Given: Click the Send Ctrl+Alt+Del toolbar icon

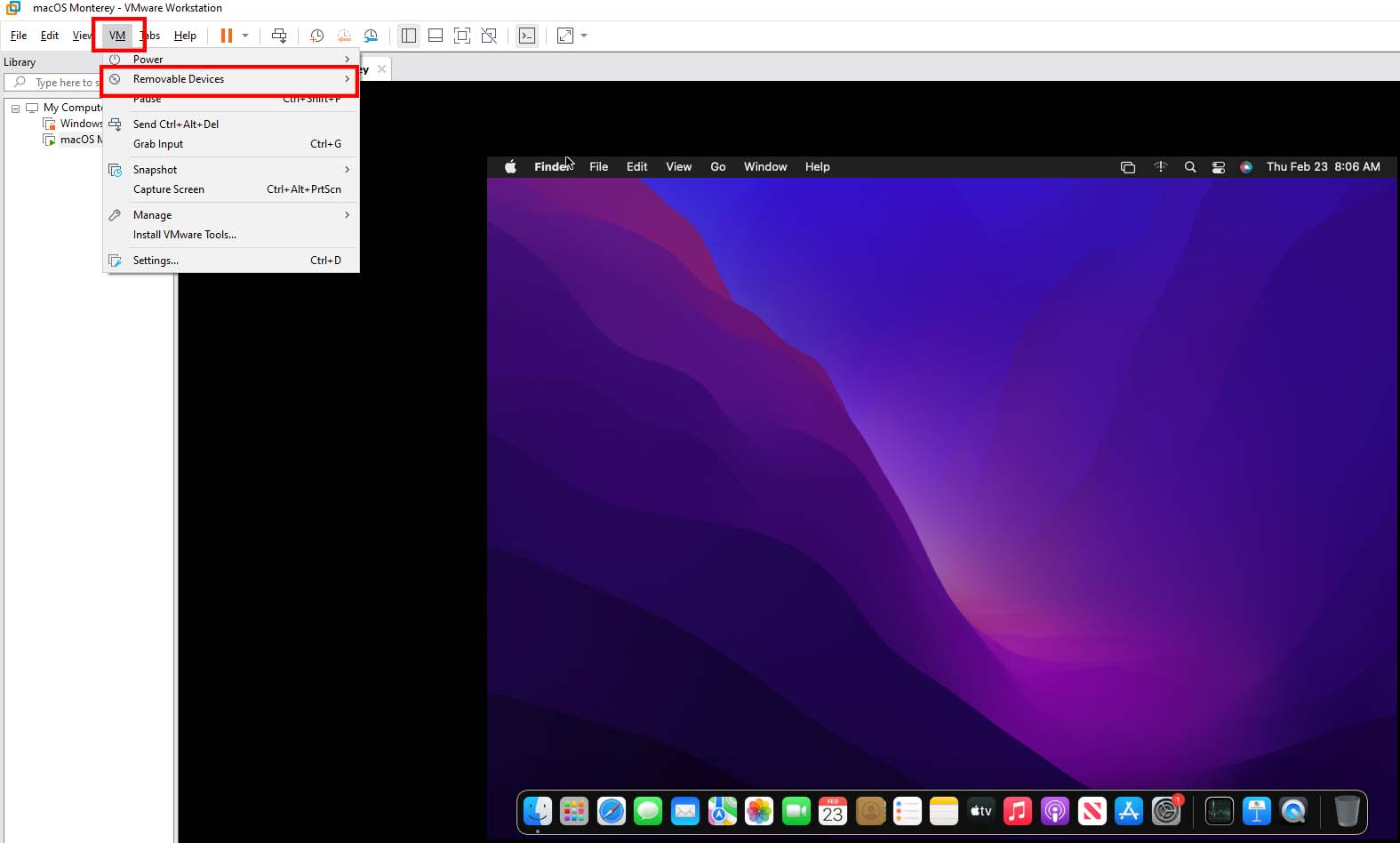Looking at the screenshot, I should point(279,36).
